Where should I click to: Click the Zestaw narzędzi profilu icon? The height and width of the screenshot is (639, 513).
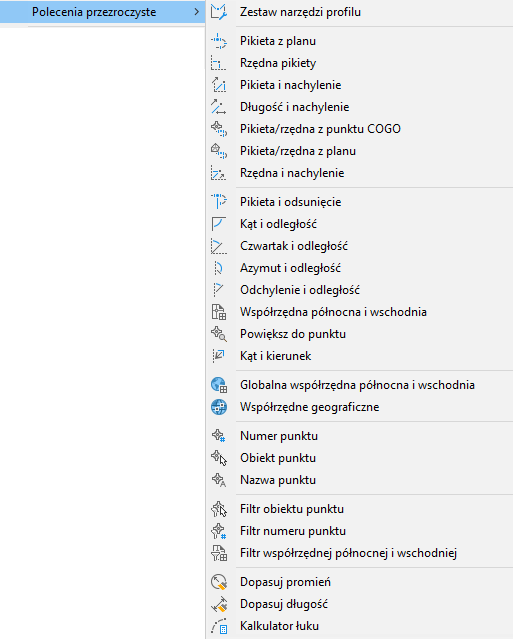(x=218, y=12)
